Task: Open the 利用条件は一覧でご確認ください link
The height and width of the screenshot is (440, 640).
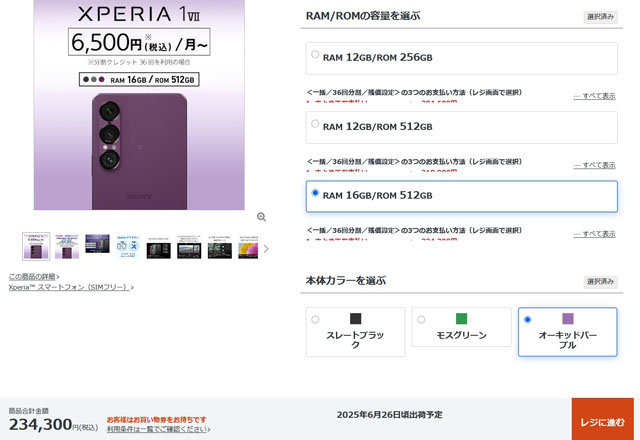Action: (158, 429)
